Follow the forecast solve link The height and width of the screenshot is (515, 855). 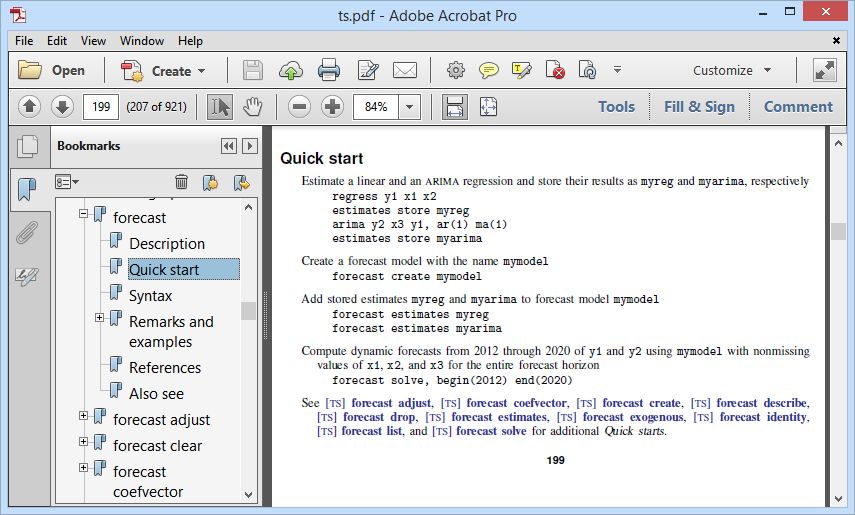[x=491, y=432]
